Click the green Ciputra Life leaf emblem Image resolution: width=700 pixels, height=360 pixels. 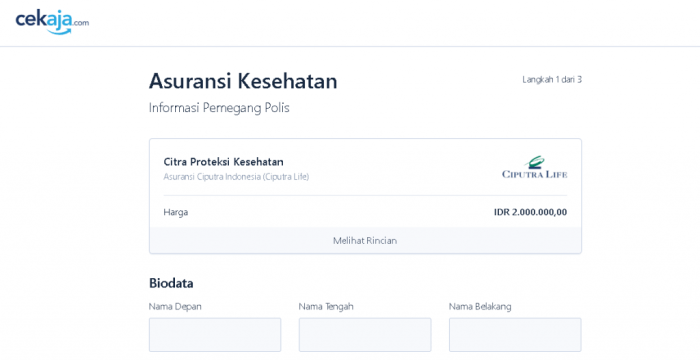pos(535,162)
